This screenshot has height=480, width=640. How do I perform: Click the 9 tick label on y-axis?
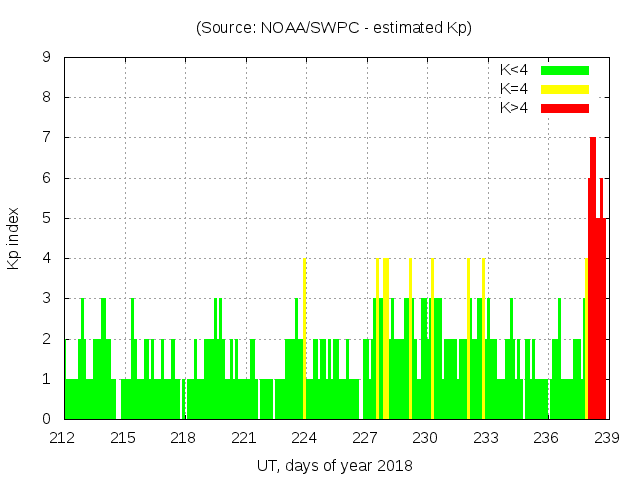[47, 58]
